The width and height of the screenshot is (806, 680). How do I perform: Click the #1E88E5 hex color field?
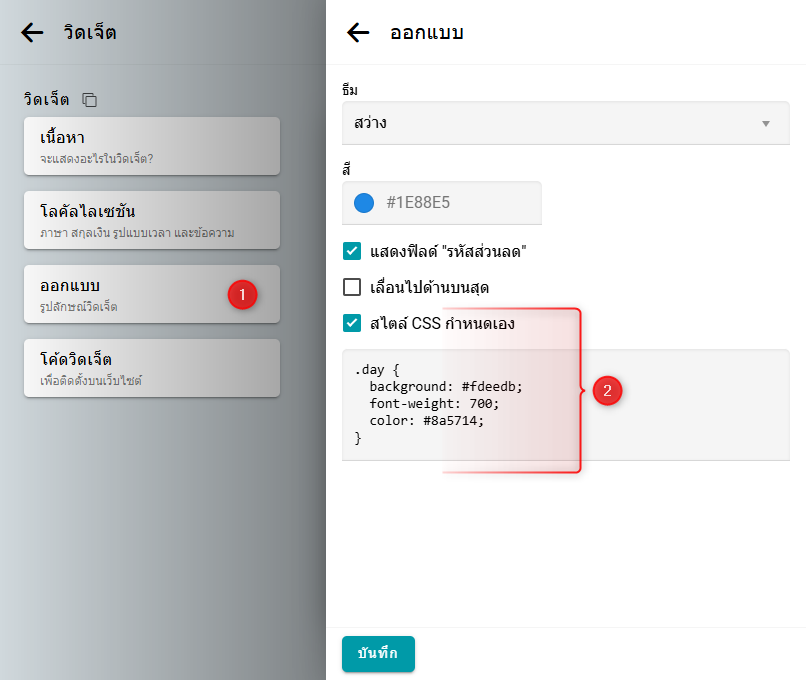(455, 203)
